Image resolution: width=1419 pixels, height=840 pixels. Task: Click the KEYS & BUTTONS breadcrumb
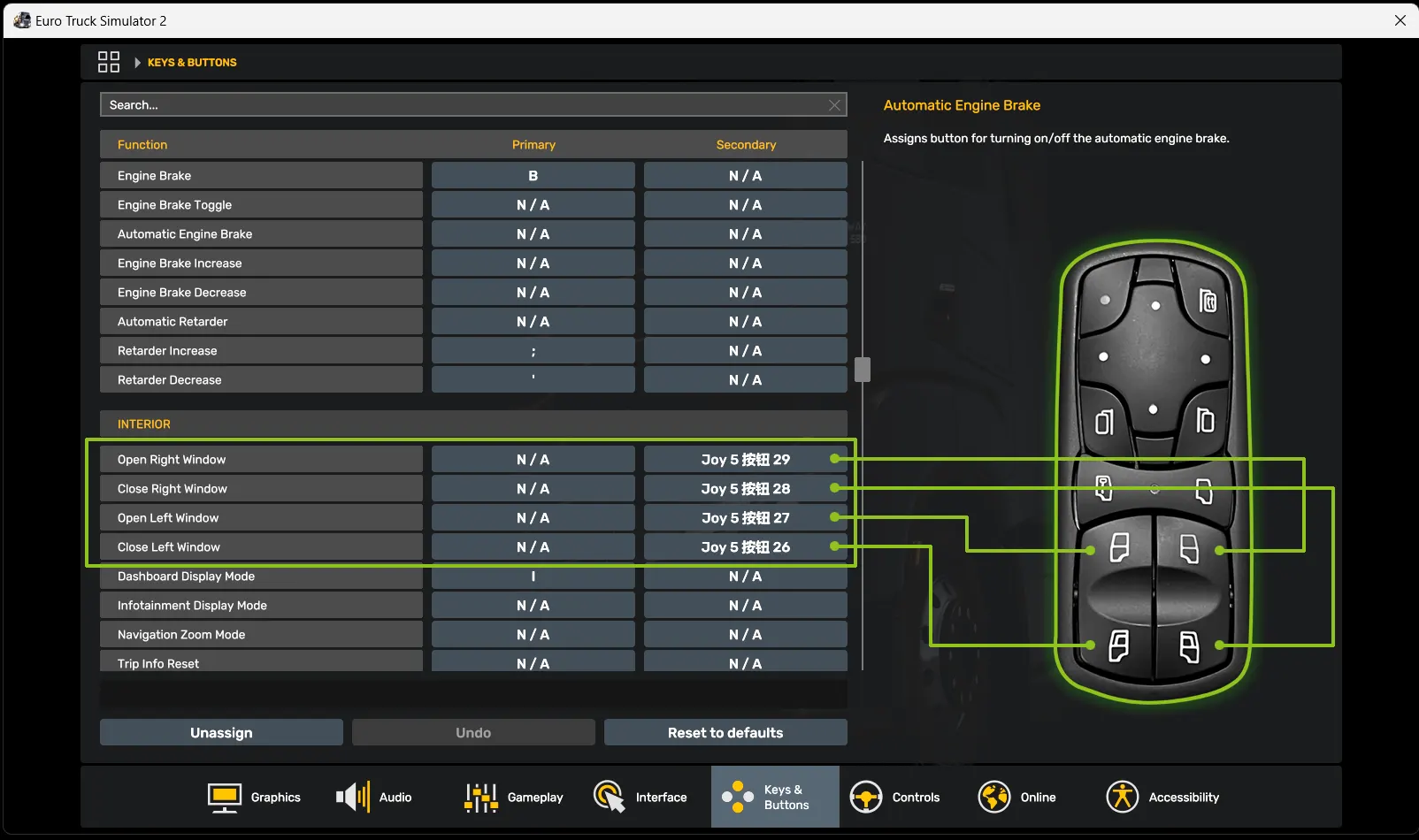pyautogui.click(x=192, y=63)
